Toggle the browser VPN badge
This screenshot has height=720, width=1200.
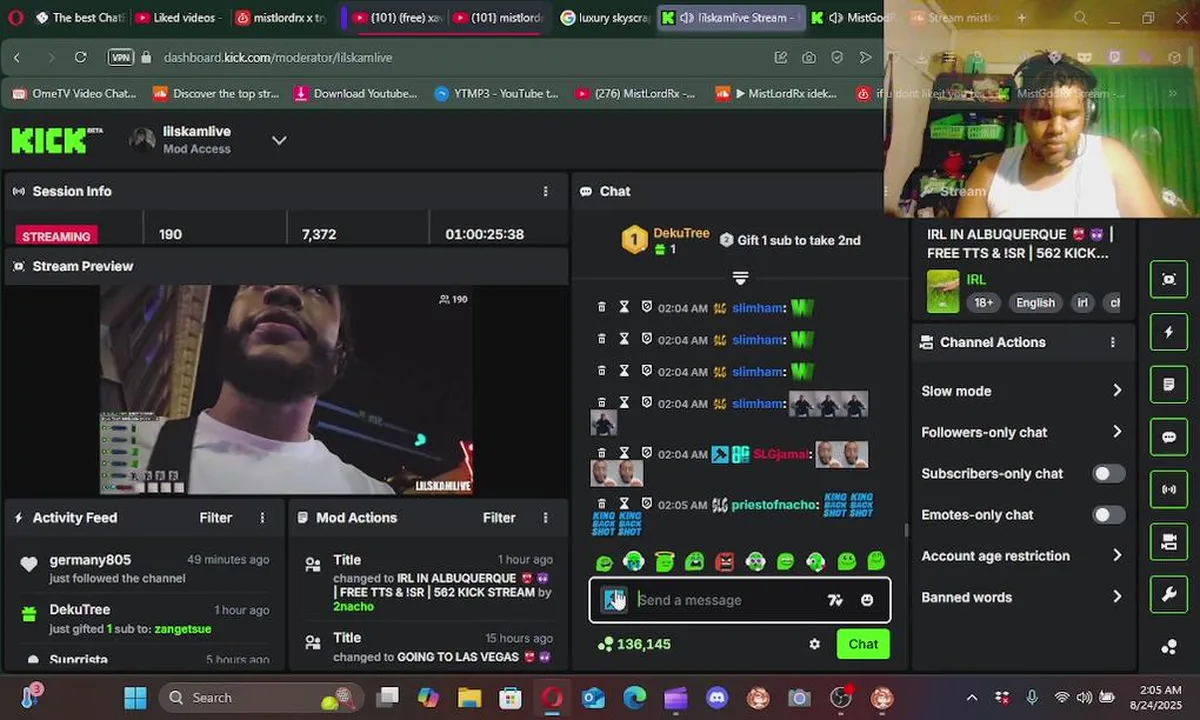pos(121,58)
